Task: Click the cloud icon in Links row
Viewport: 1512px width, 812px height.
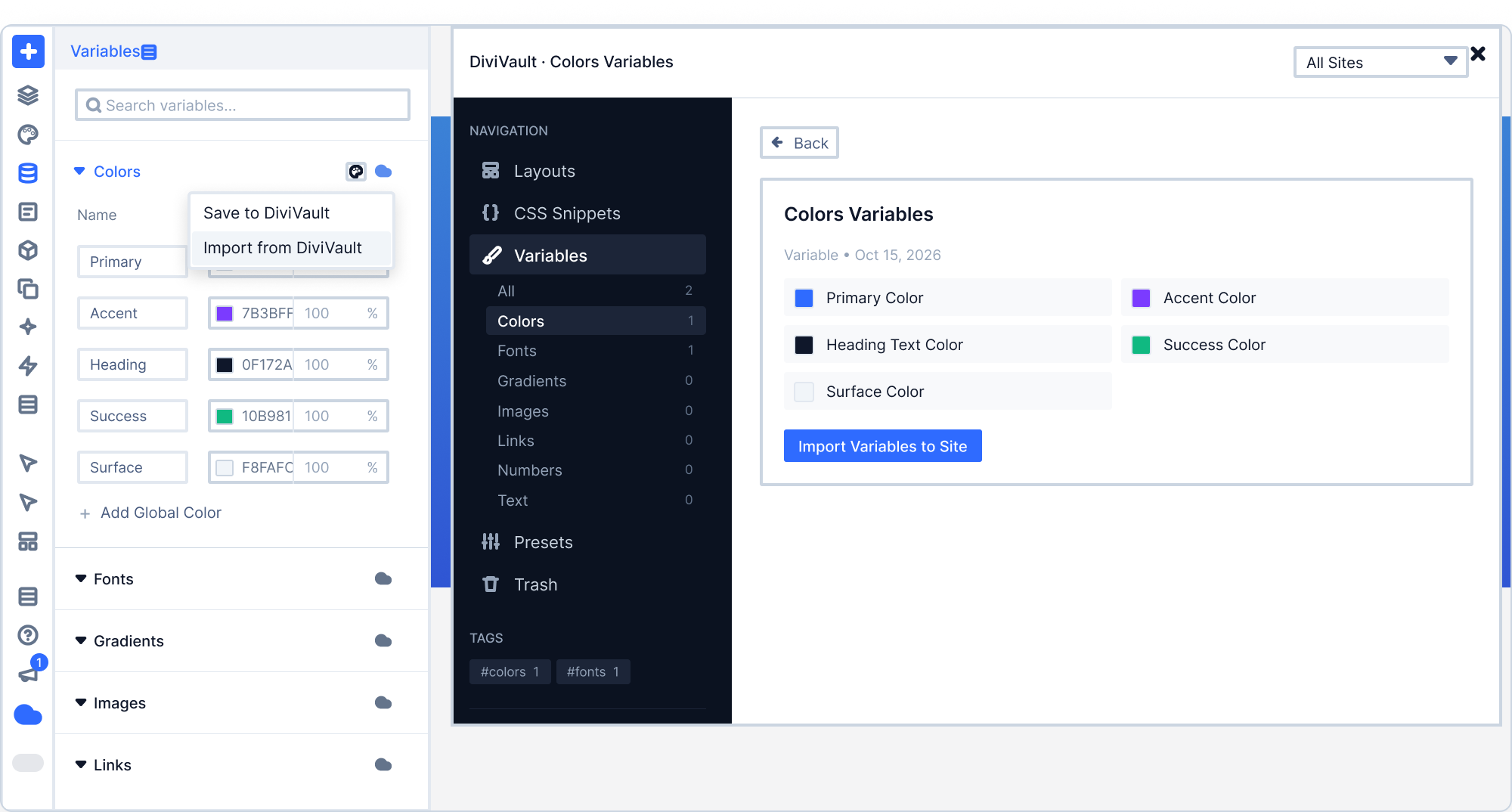Action: pos(383,765)
